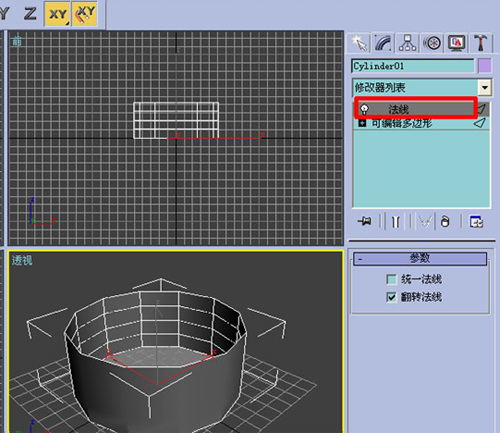This screenshot has width=500, height=433.
Task: Expand the 可编辑多边形 stack entry
Action: pyautogui.click(x=362, y=123)
